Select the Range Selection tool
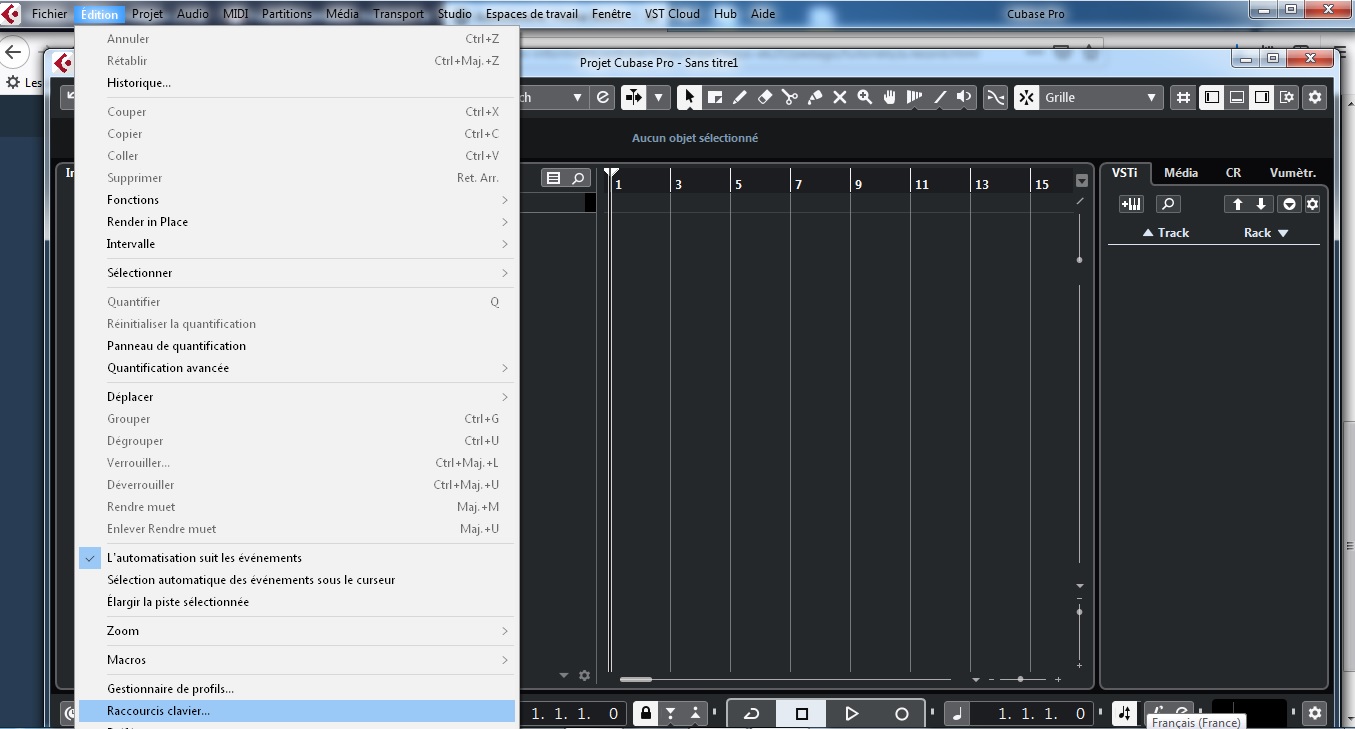 pos(715,97)
